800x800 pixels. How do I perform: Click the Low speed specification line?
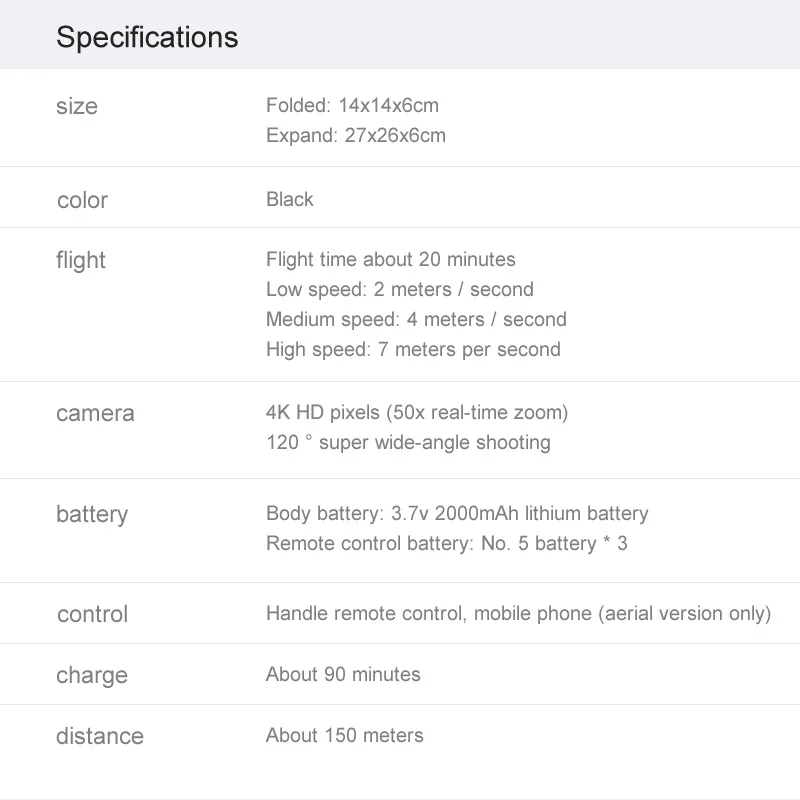[x=400, y=289]
